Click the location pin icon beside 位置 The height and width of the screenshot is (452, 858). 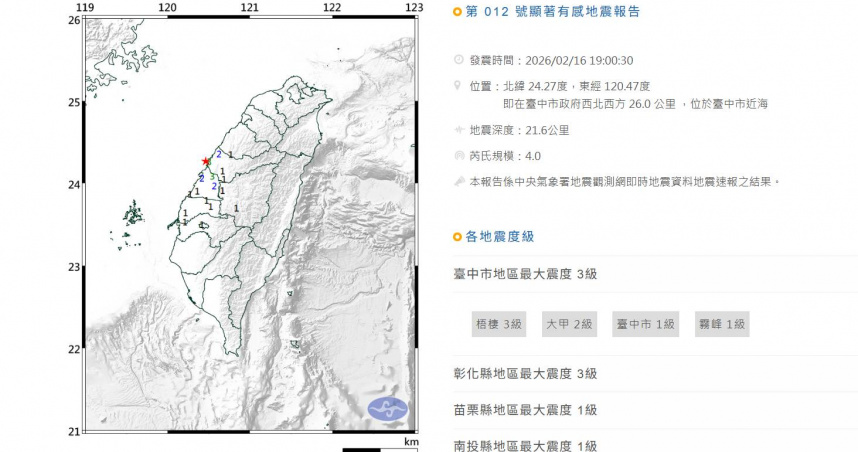pos(458,86)
